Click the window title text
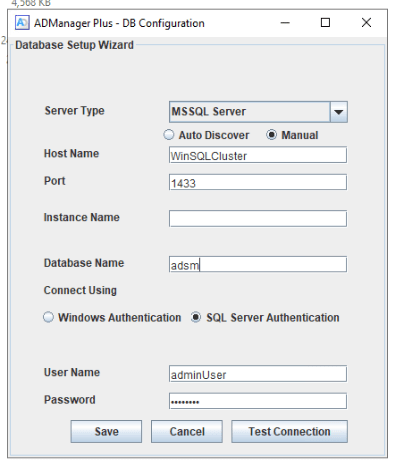Image resolution: width=396 pixels, height=474 pixels. [119, 23]
